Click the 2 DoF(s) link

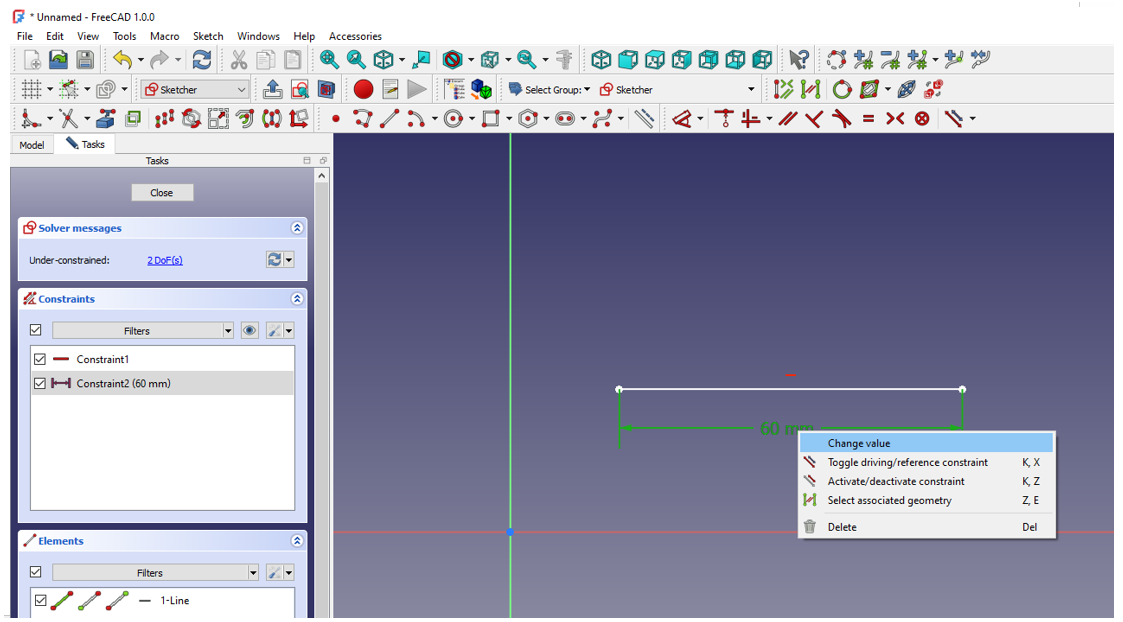164,260
